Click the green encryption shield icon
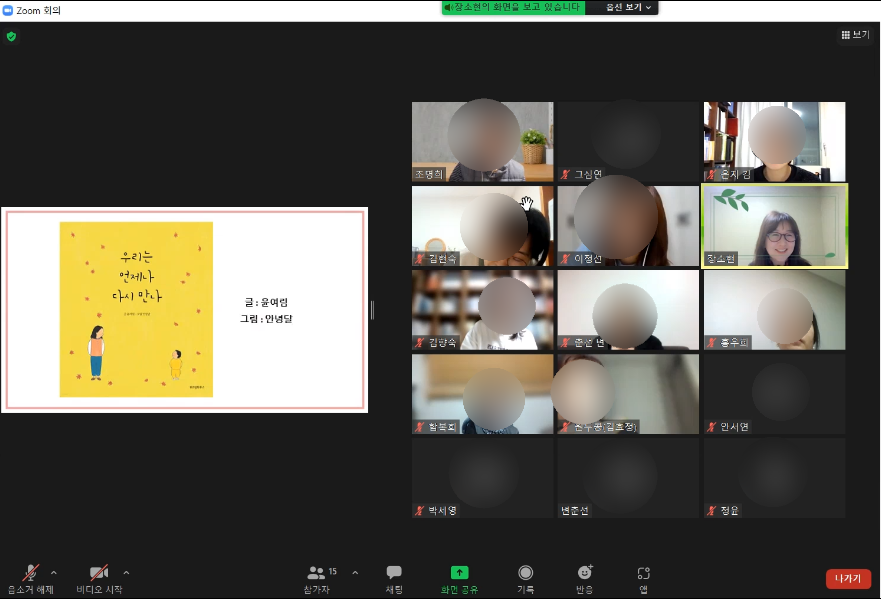Screen dimensions: 881x599 [x=11, y=36]
